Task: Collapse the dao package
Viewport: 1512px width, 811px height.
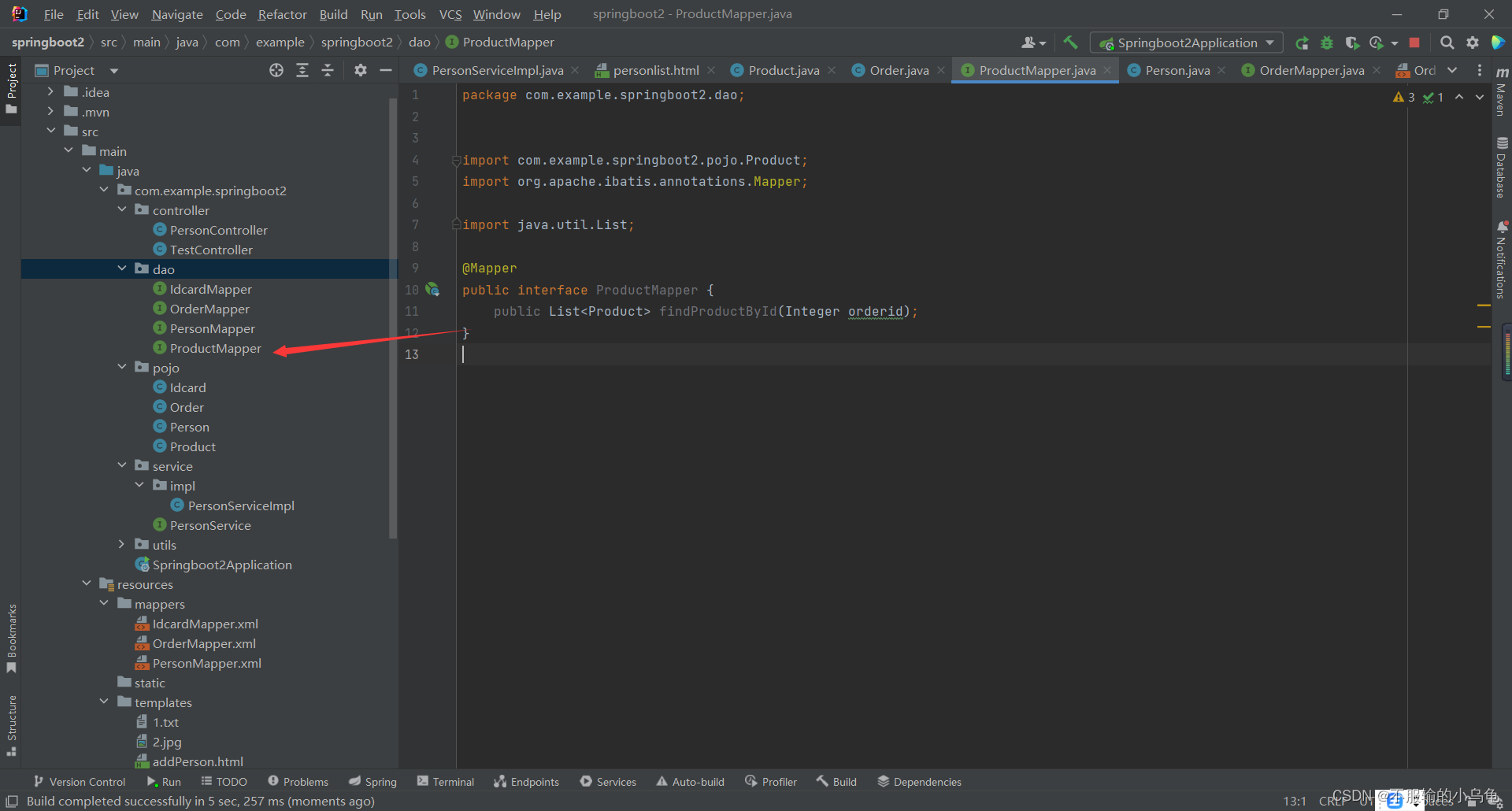Action: [x=122, y=269]
